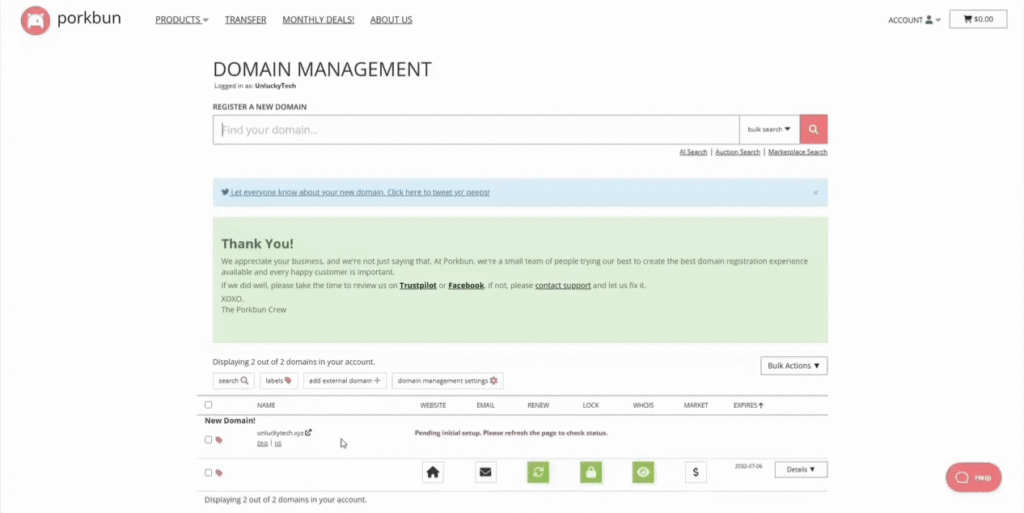Open email settings via the envelope icon
1024x513 pixels.
[x=486, y=472]
